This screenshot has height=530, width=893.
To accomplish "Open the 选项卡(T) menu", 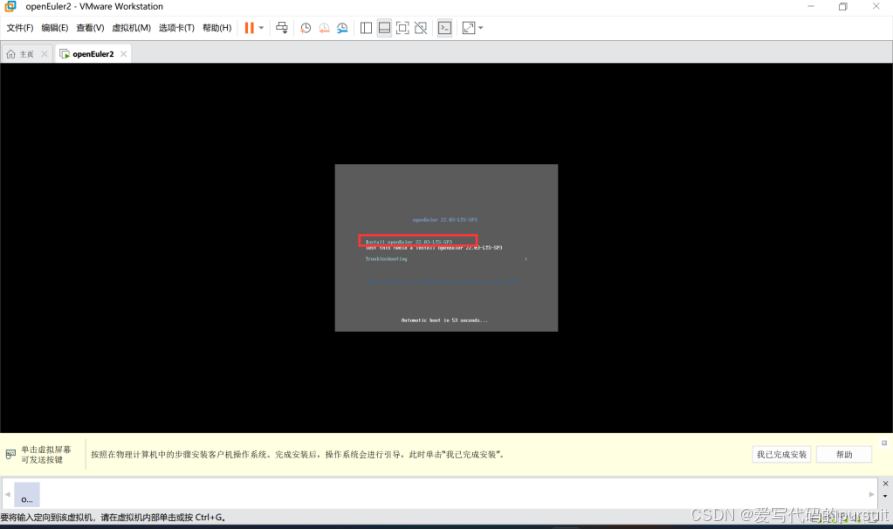I will tap(176, 28).
